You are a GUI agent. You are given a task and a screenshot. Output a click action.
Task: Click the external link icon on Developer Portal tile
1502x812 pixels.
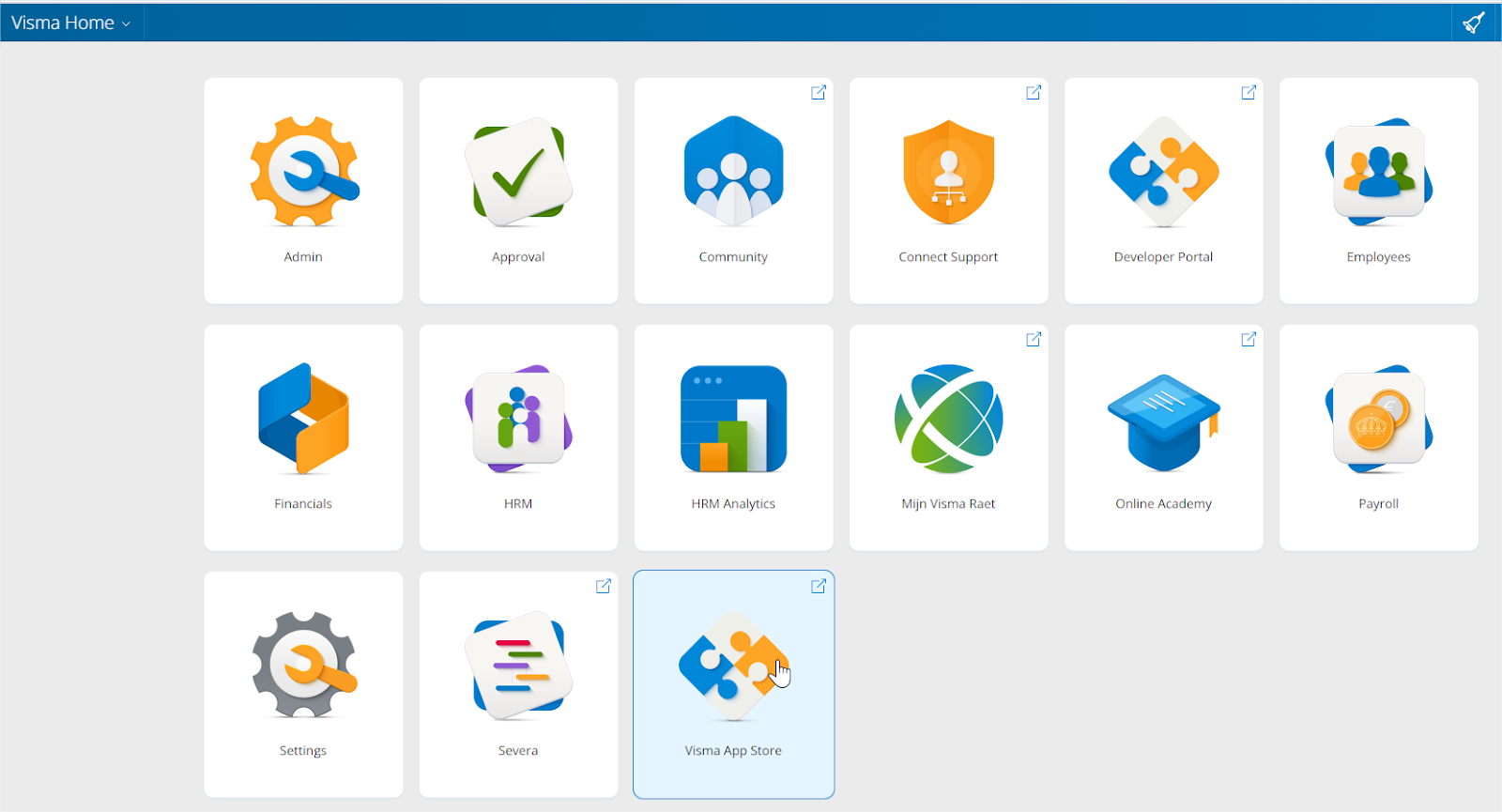tap(1249, 92)
